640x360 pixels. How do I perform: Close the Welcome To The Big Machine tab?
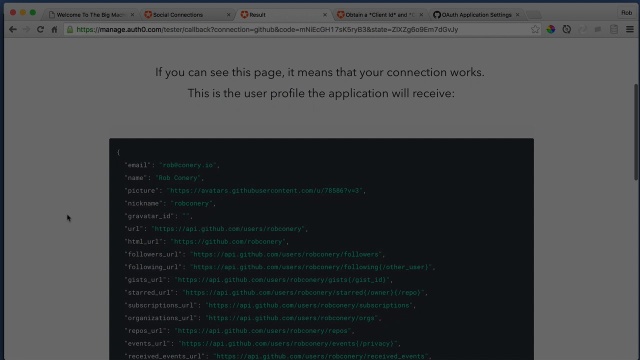[x=132, y=15]
